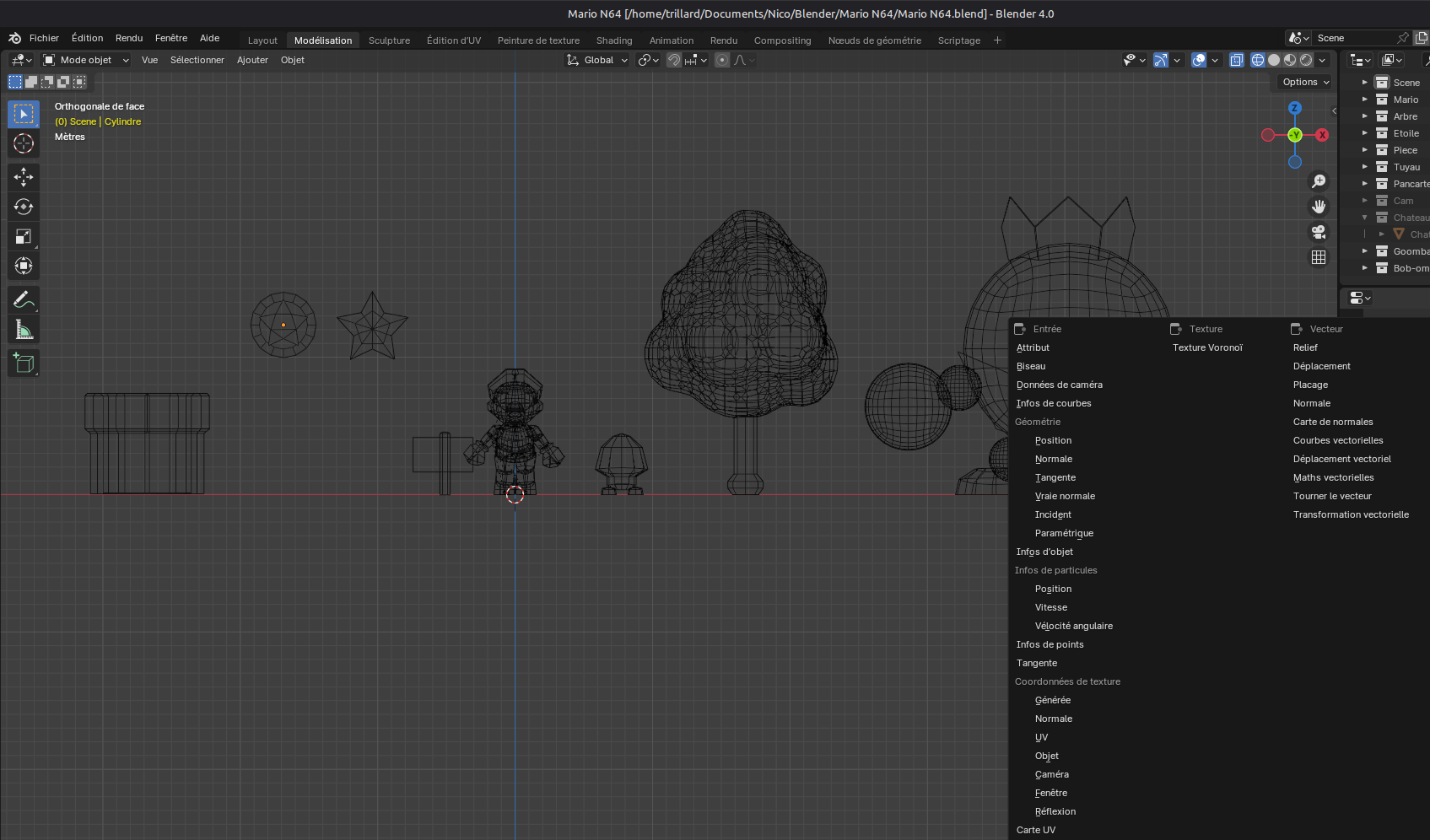Screen dimensions: 1430x840
Task: Set selection mode to new selection
Action: click(x=15, y=82)
